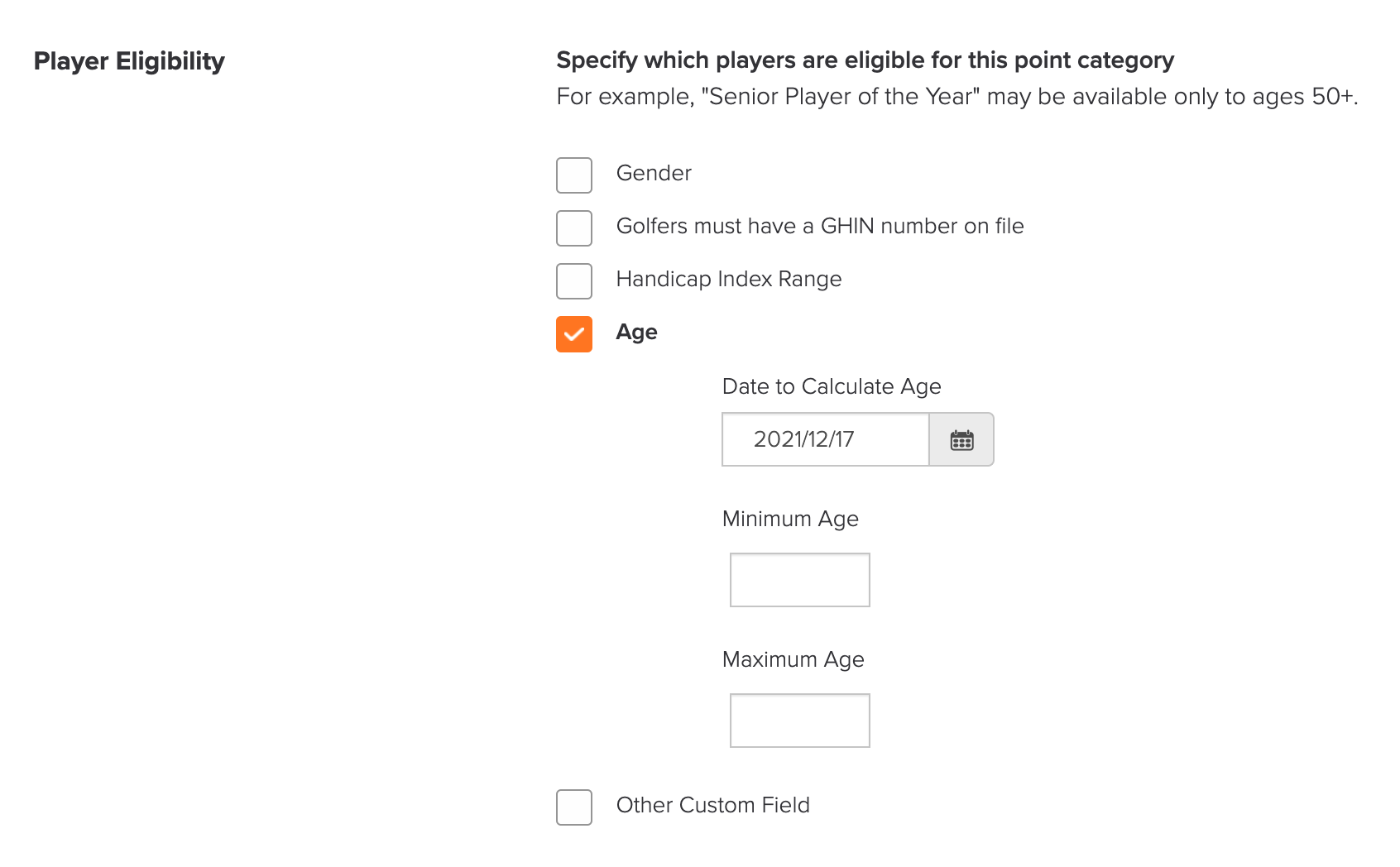The image size is (1400, 867).
Task: Click the Gender label text
Action: (654, 173)
